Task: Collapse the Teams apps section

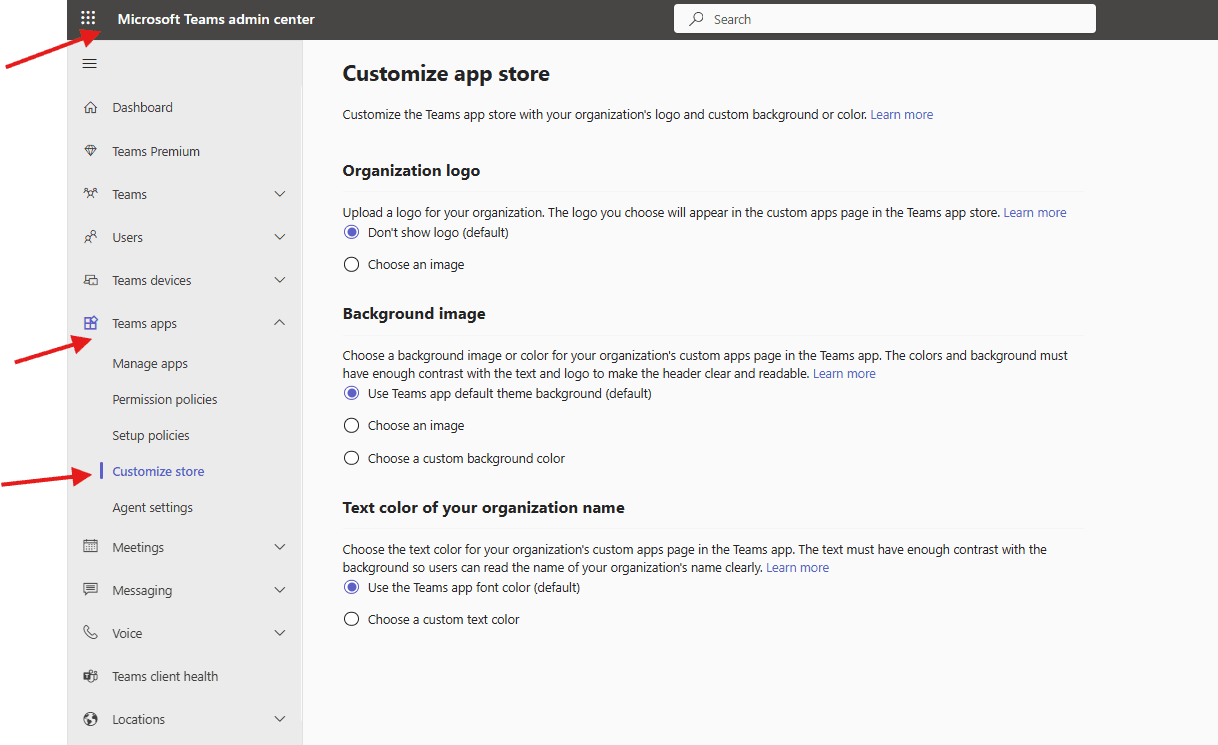Action: [279, 322]
